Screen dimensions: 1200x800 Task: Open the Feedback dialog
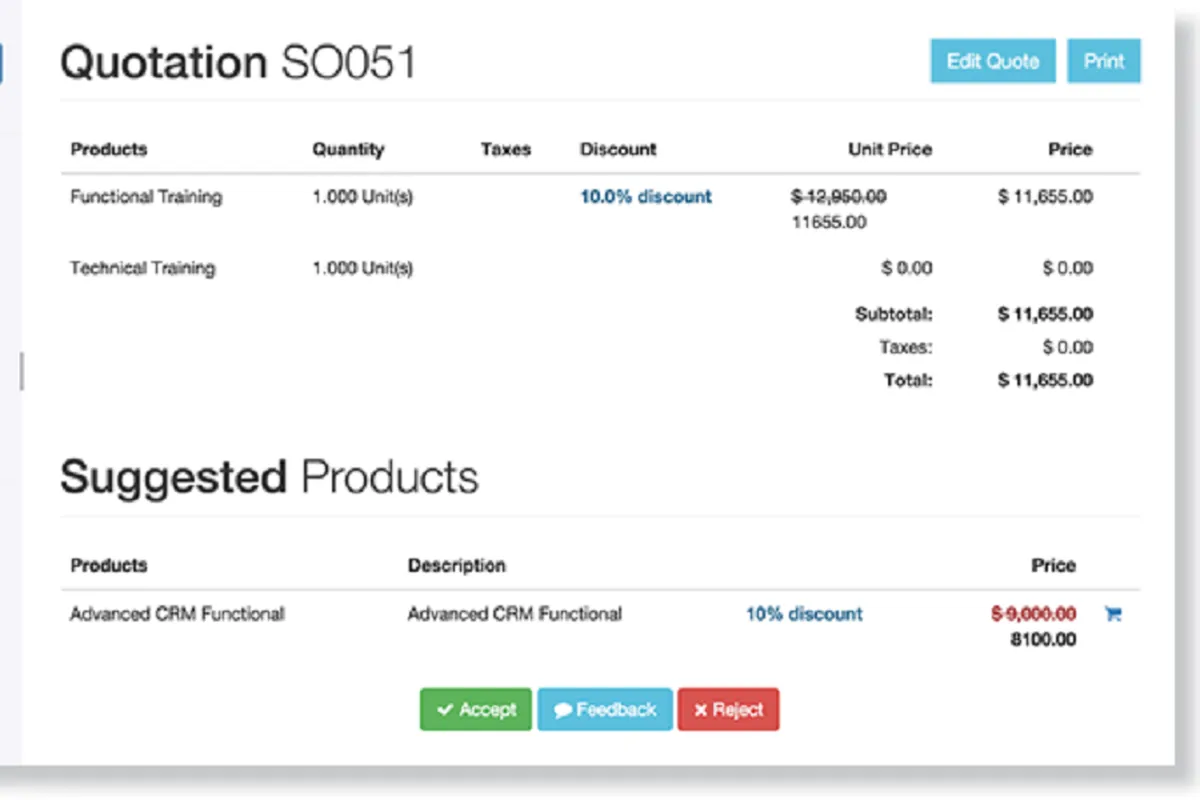click(x=605, y=710)
